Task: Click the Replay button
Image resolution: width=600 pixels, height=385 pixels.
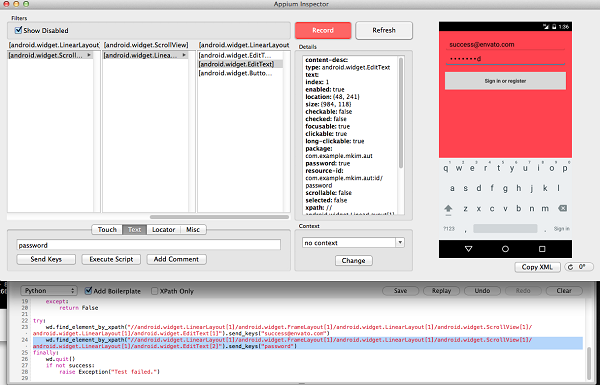Action: pos(441,291)
